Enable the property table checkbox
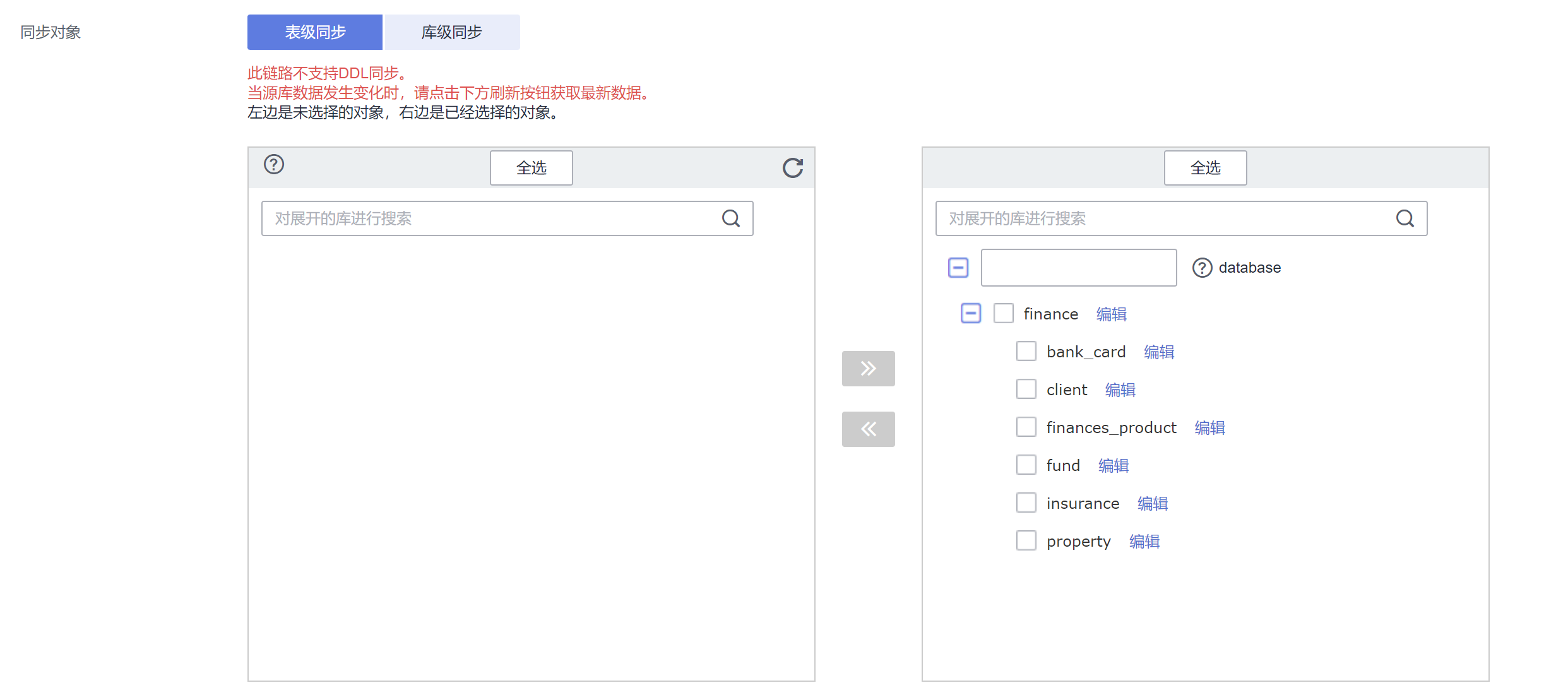1568x690 pixels. [1026, 540]
